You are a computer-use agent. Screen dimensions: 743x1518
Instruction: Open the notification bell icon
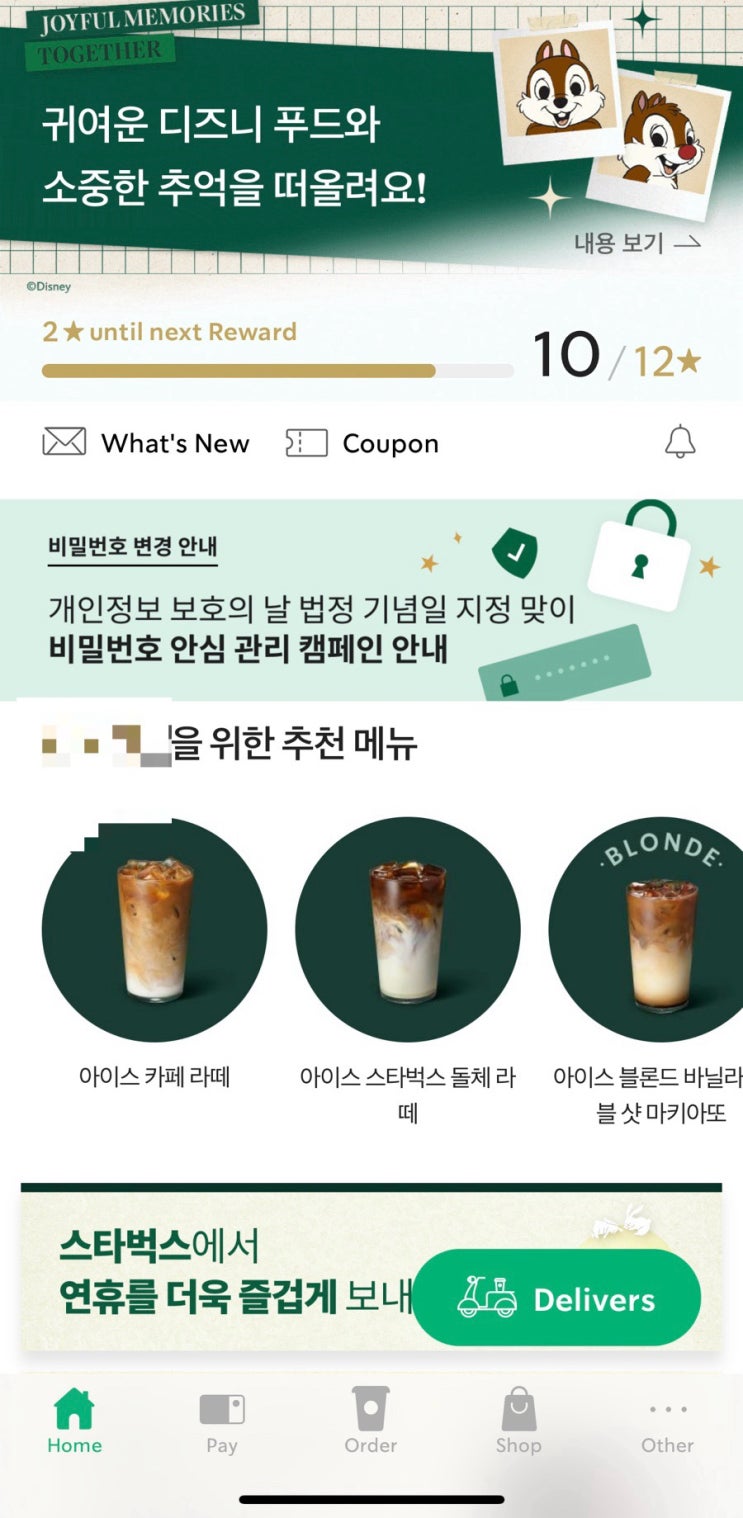[x=680, y=441]
